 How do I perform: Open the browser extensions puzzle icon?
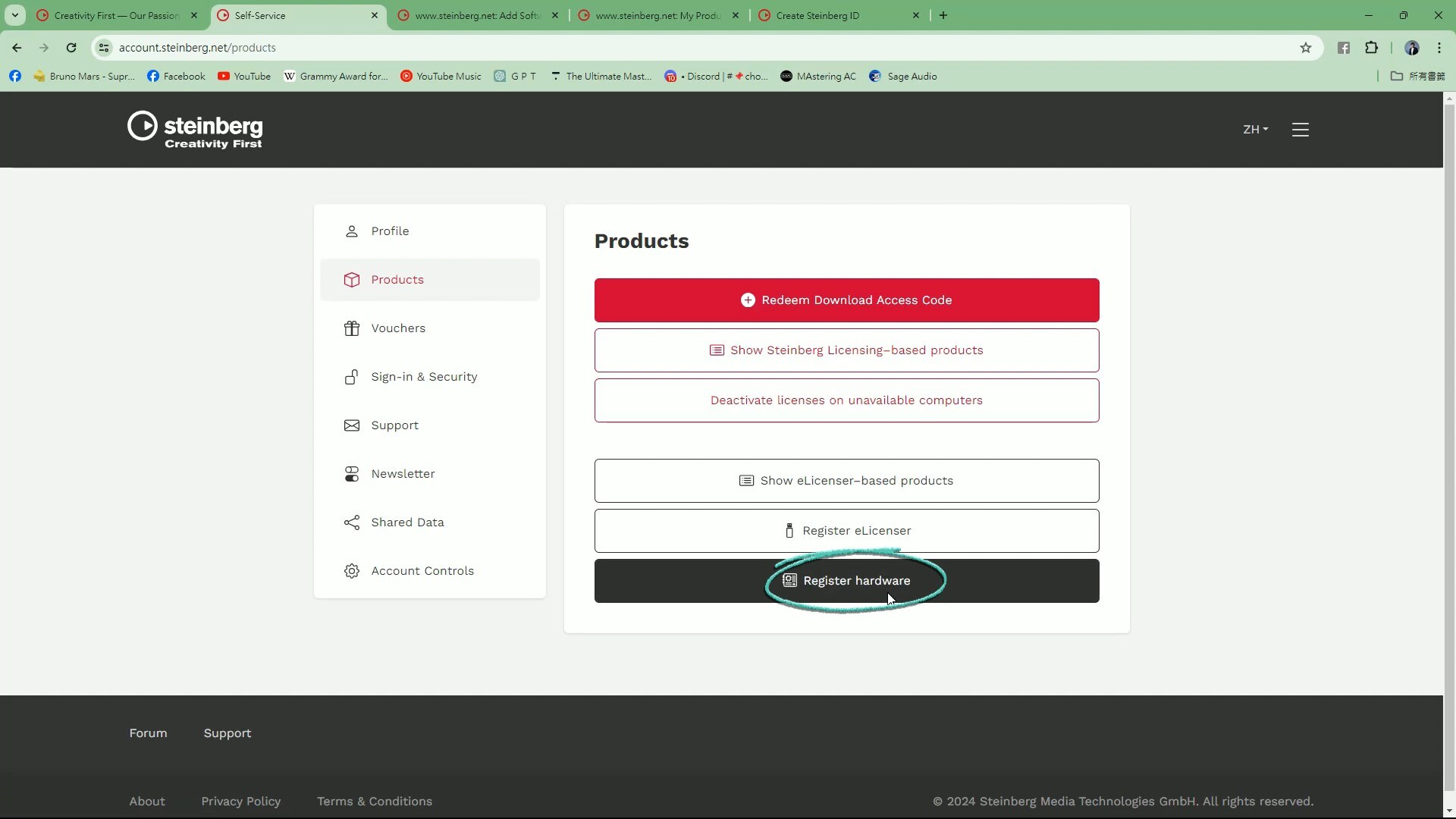[x=1371, y=48]
